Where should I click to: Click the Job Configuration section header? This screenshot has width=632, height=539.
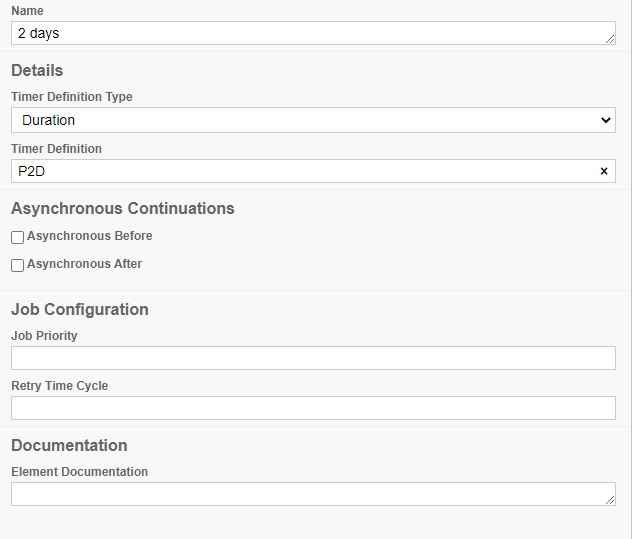click(x=80, y=310)
